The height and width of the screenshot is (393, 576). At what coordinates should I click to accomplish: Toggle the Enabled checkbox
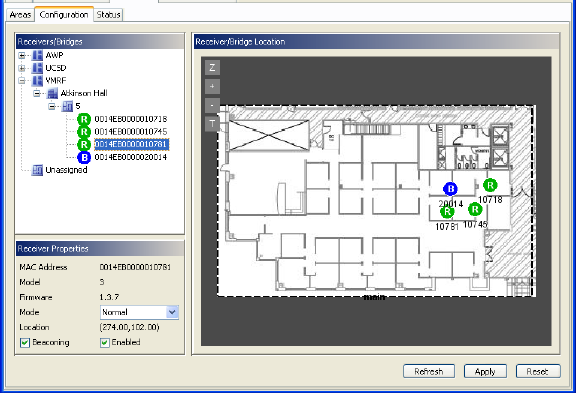tap(105, 343)
